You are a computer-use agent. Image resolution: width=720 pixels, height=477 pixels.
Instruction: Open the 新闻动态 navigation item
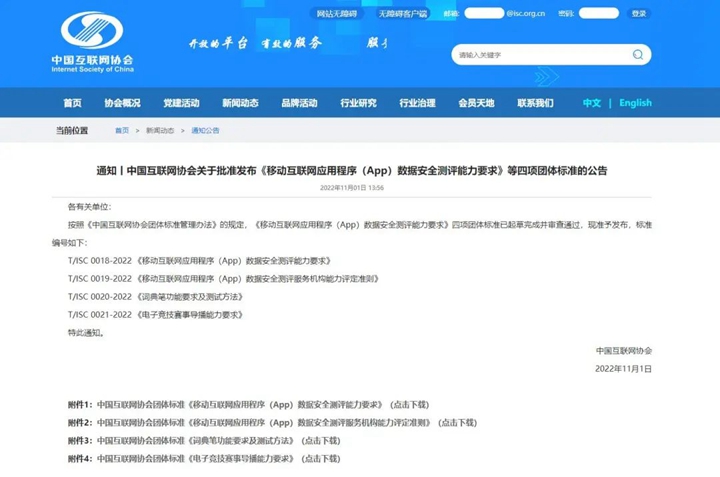[240, 103]
